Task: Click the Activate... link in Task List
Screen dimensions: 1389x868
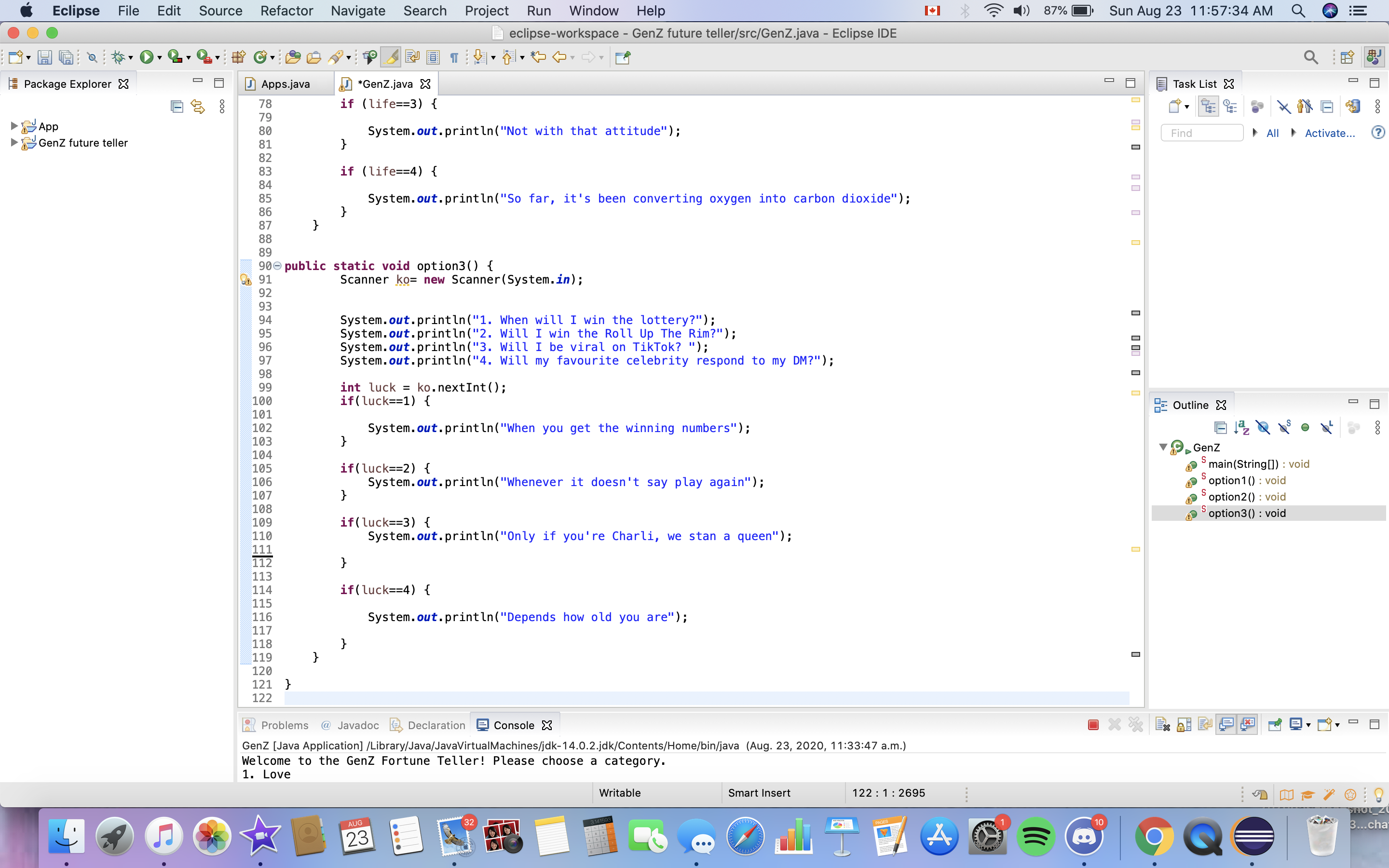Action: point(1329,133)
